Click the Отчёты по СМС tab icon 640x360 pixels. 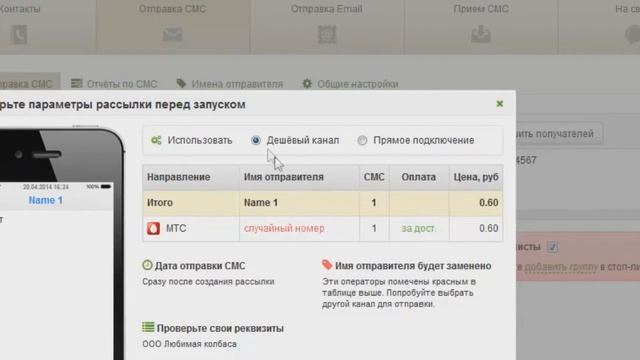(76, 84)
